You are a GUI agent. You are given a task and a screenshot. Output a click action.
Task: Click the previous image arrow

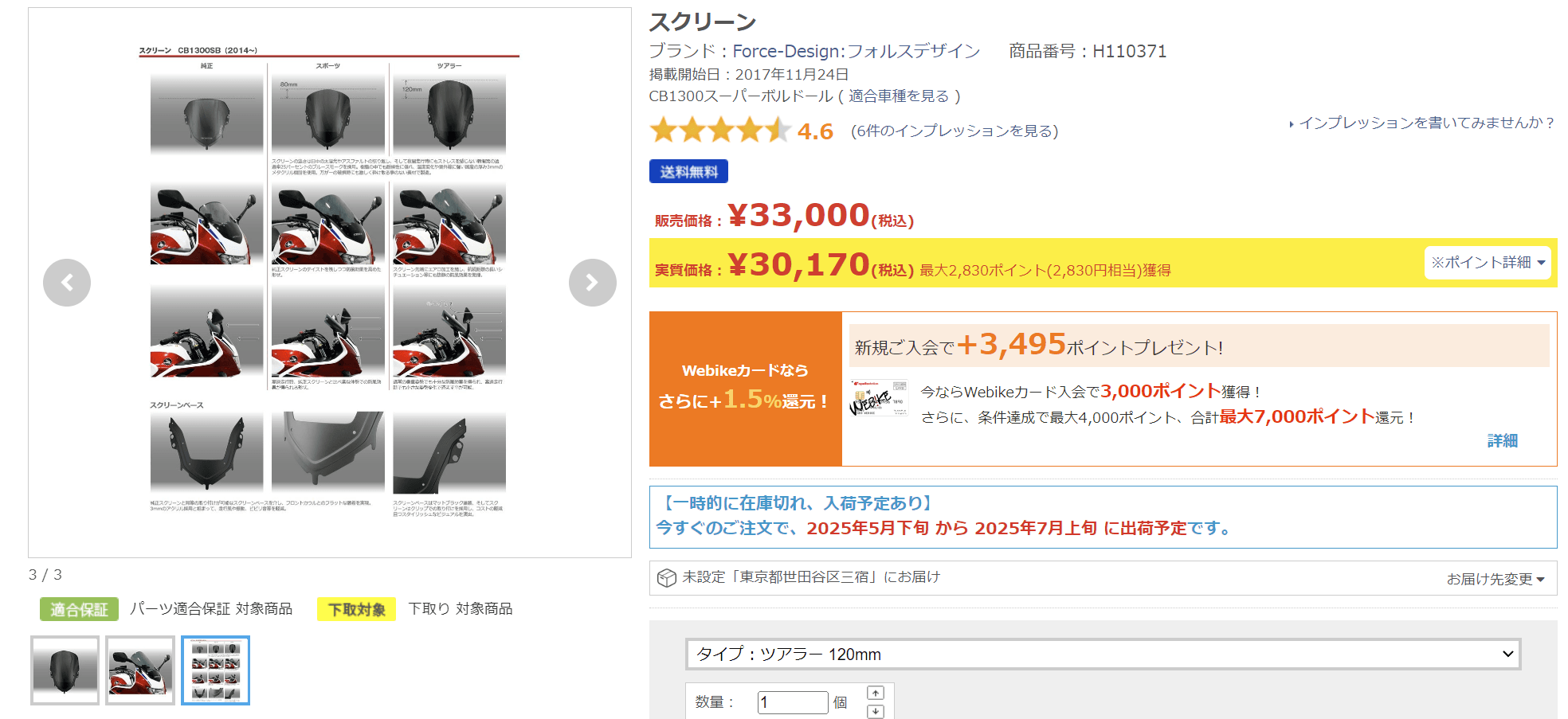click(x=67, y=283)
